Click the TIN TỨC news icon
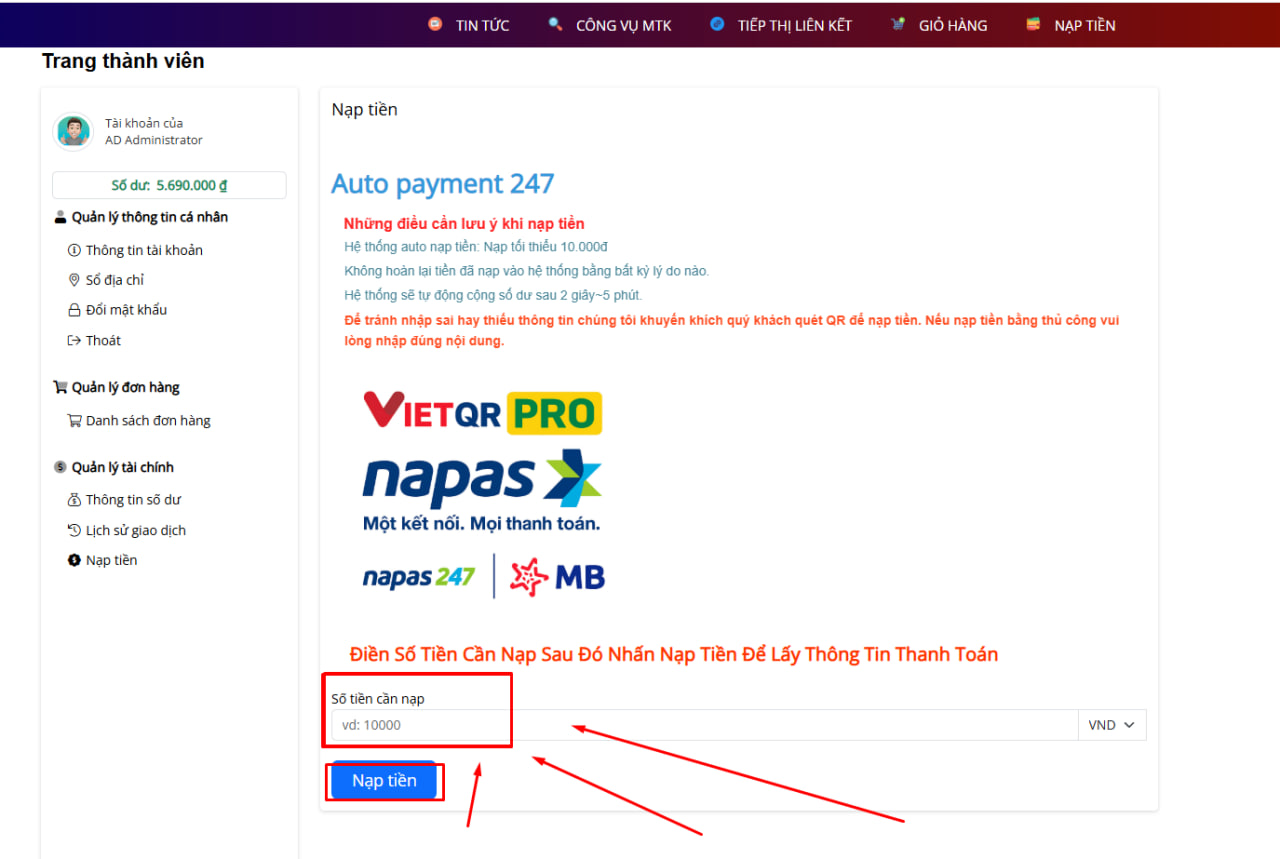 (x=435, y=24)
